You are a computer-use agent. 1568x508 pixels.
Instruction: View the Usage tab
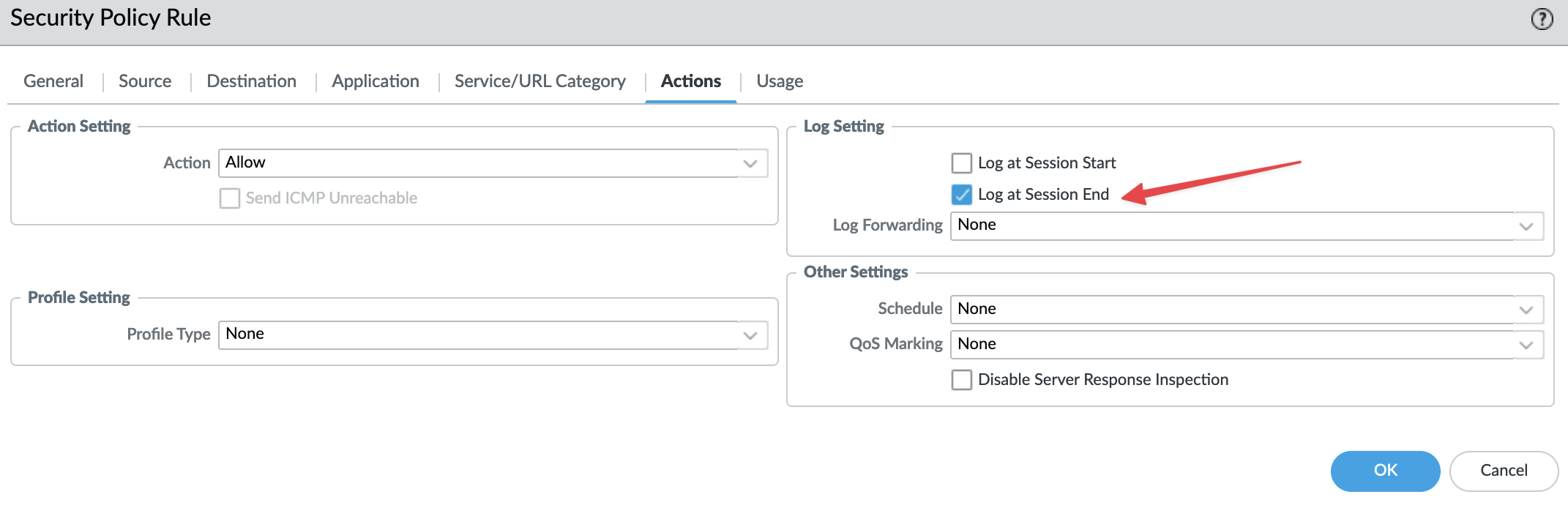[780, 81]
